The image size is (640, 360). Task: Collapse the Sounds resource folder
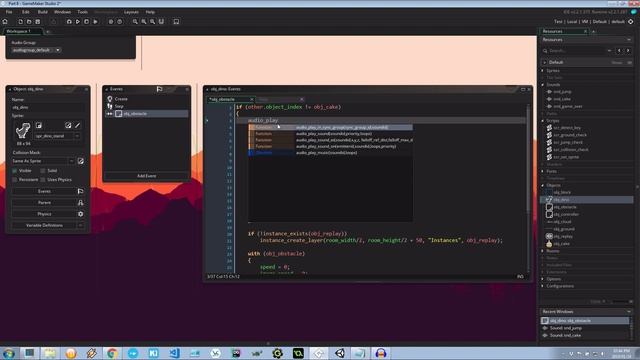point(543,85)
